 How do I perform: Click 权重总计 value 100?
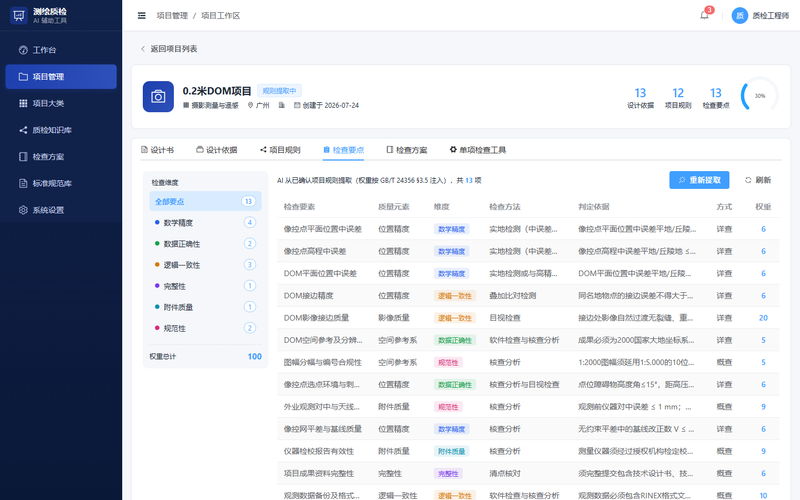pyautogui.click(x=255, y=357)
